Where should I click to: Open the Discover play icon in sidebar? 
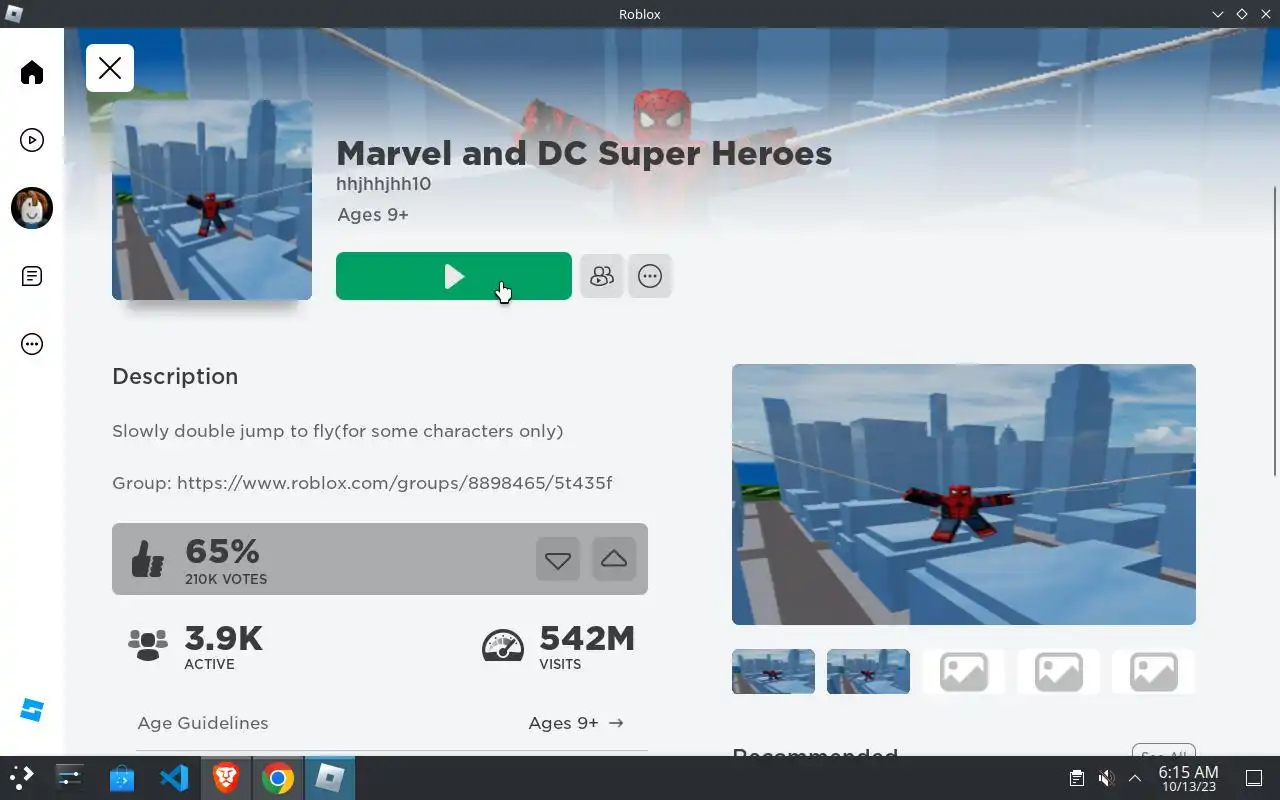[x=32, y=140]
